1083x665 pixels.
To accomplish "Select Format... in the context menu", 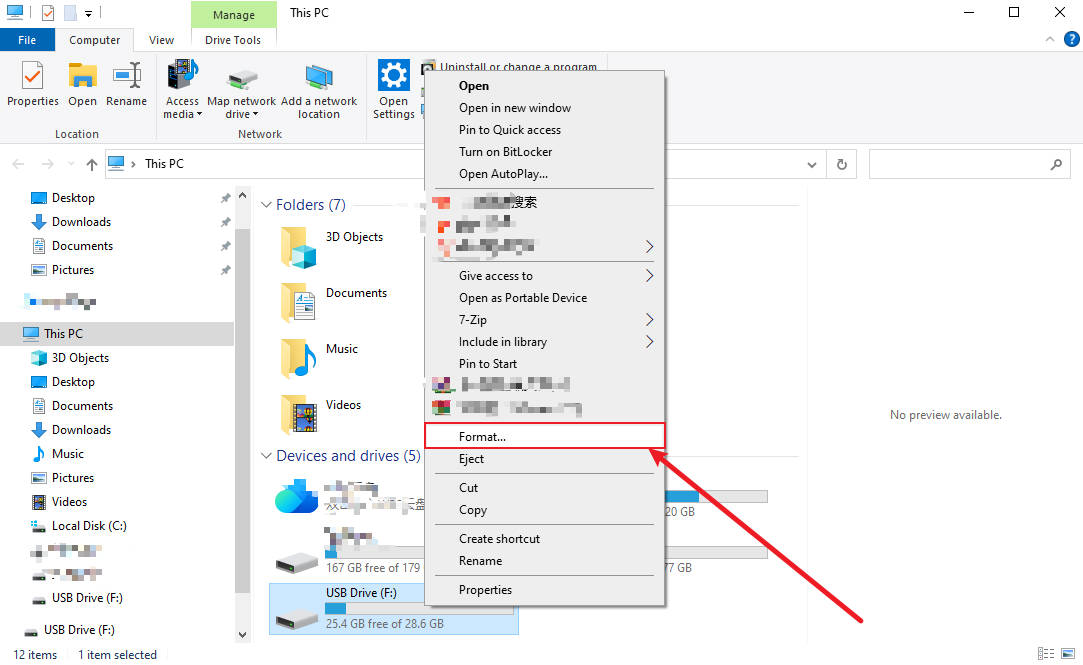I will 483,437.
